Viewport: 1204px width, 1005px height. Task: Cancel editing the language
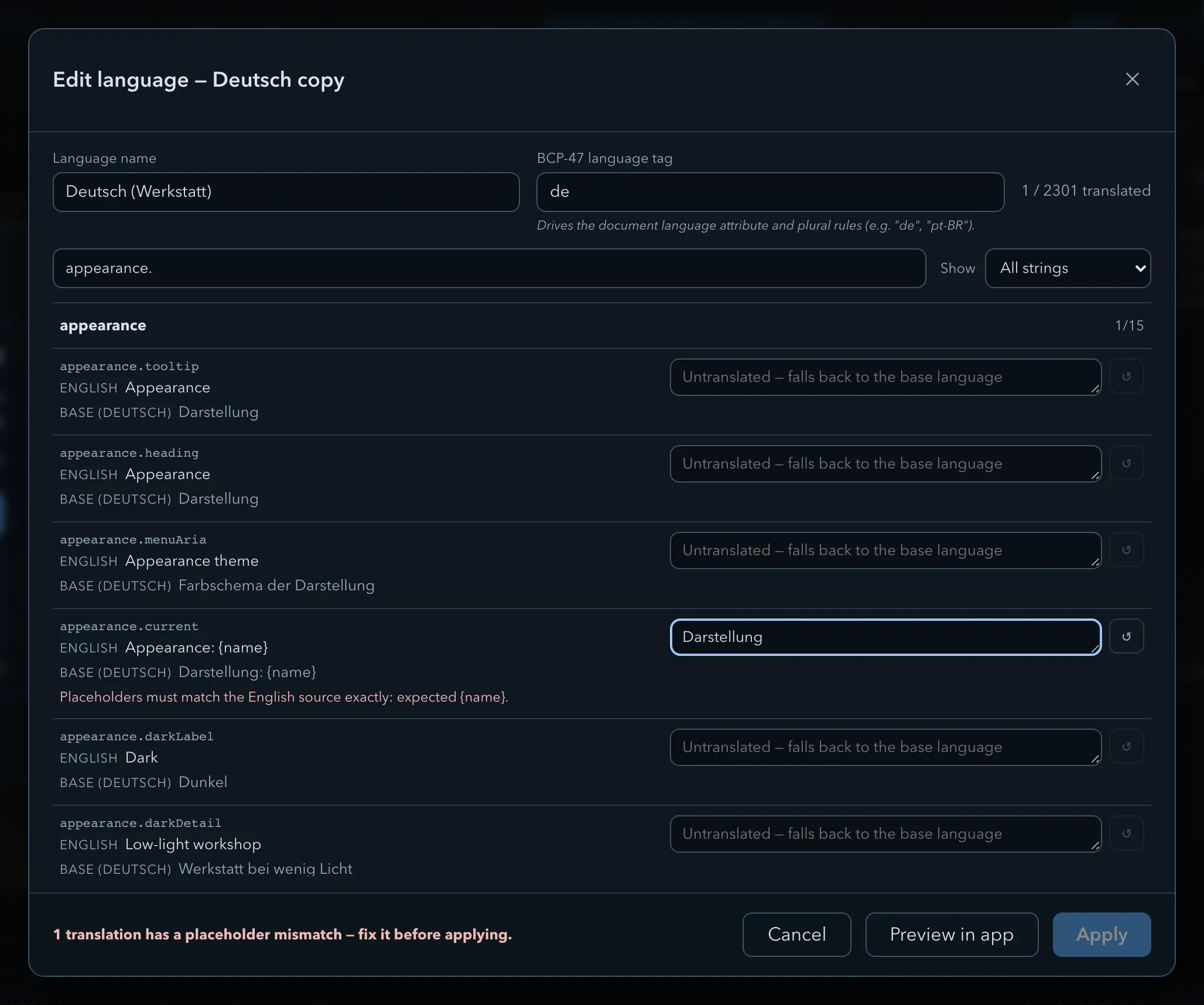coord(796,935)
